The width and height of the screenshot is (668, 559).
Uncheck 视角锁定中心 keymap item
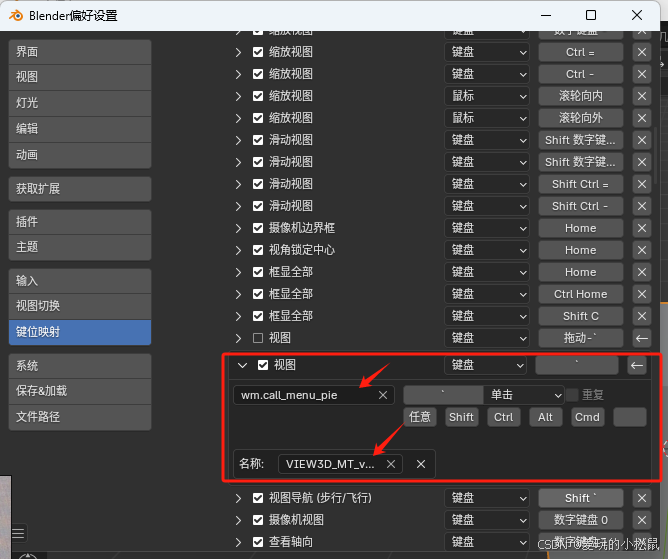coord(258,250)
